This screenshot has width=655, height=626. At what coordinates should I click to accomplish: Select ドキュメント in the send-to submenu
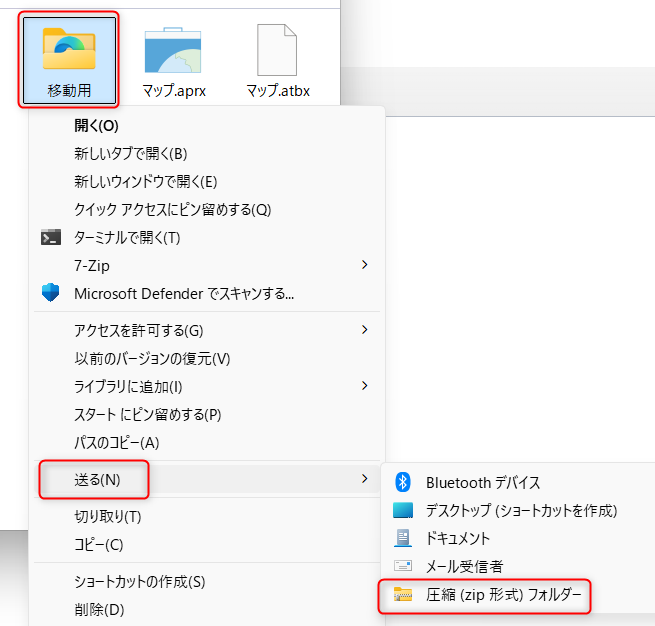click(457, 539)
